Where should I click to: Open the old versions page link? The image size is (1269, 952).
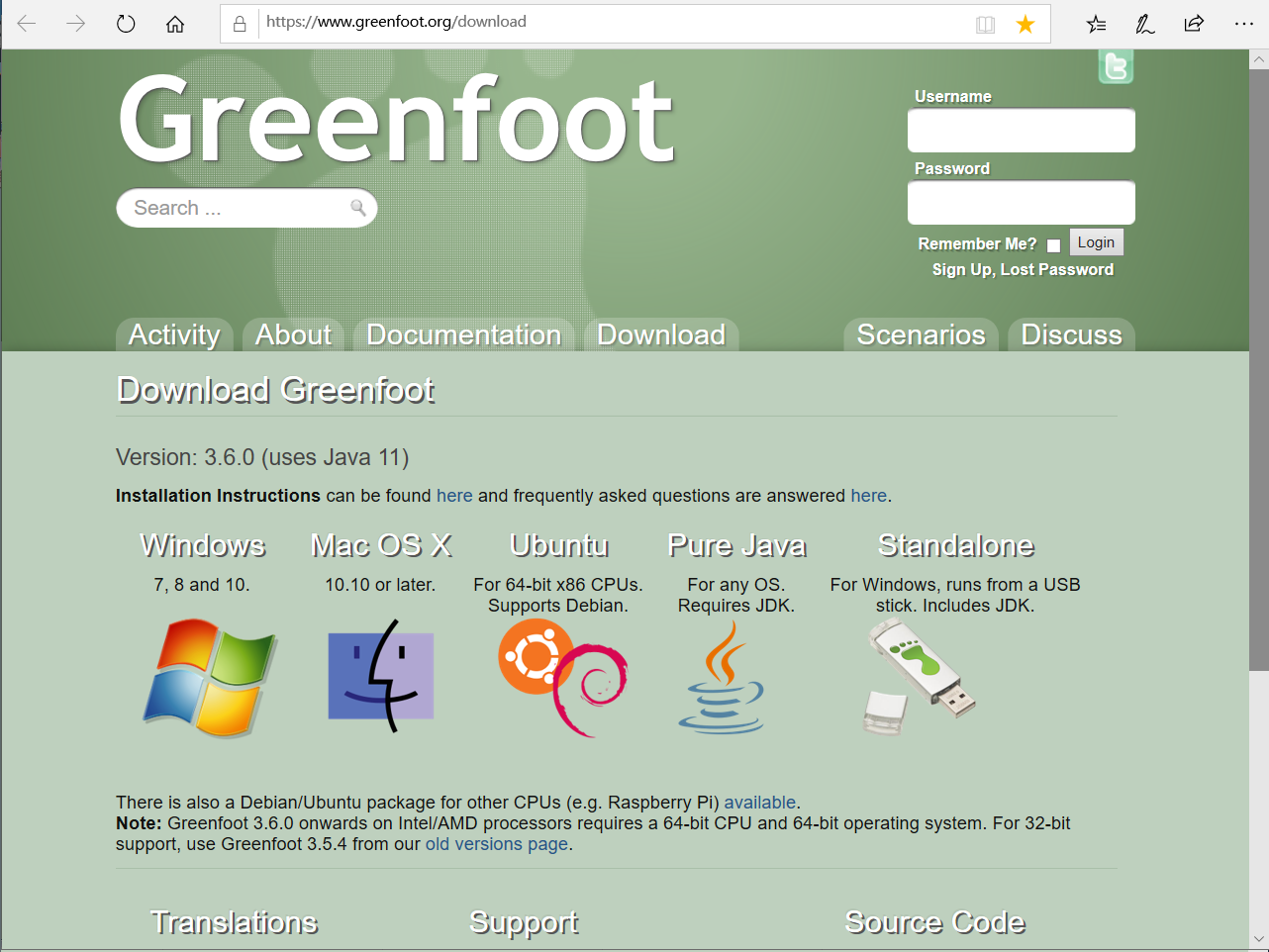(496, 843)
